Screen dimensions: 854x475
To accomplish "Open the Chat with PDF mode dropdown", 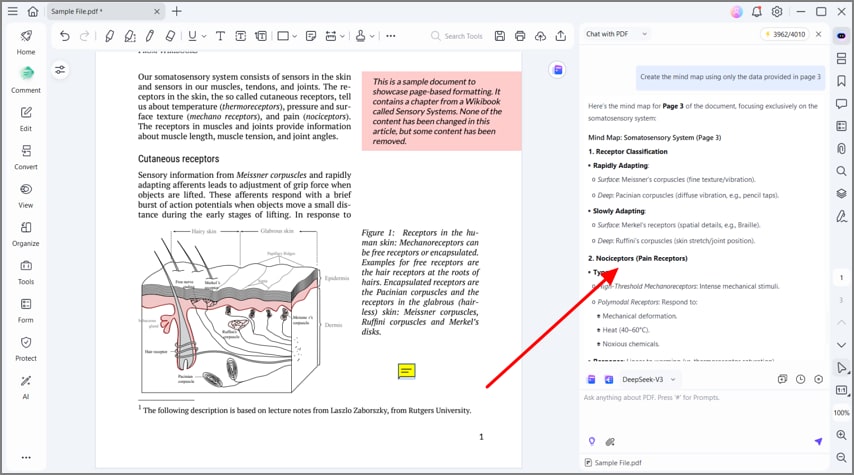I will pos(617,34).
